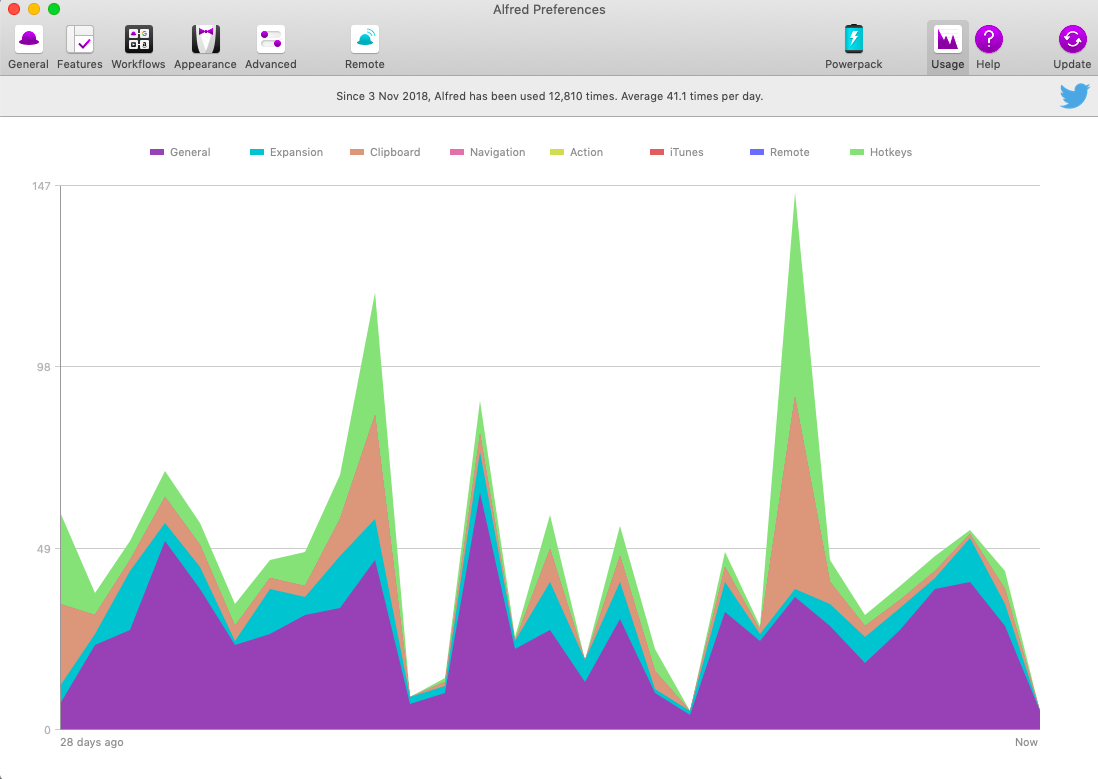
Task: Click the Action legend label
Action: [x=586, y=152]
